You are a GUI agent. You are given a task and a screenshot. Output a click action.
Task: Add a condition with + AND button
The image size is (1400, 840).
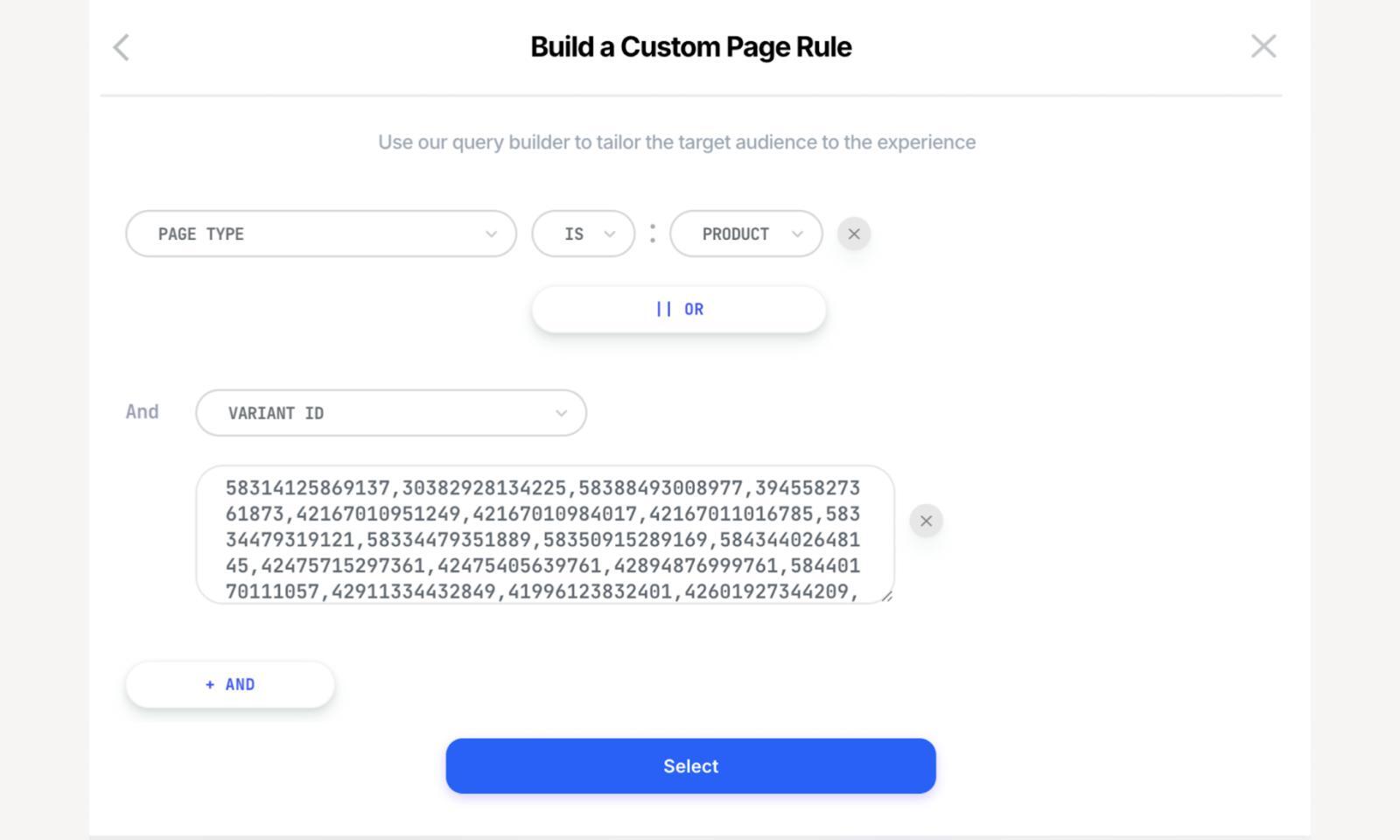230,684
